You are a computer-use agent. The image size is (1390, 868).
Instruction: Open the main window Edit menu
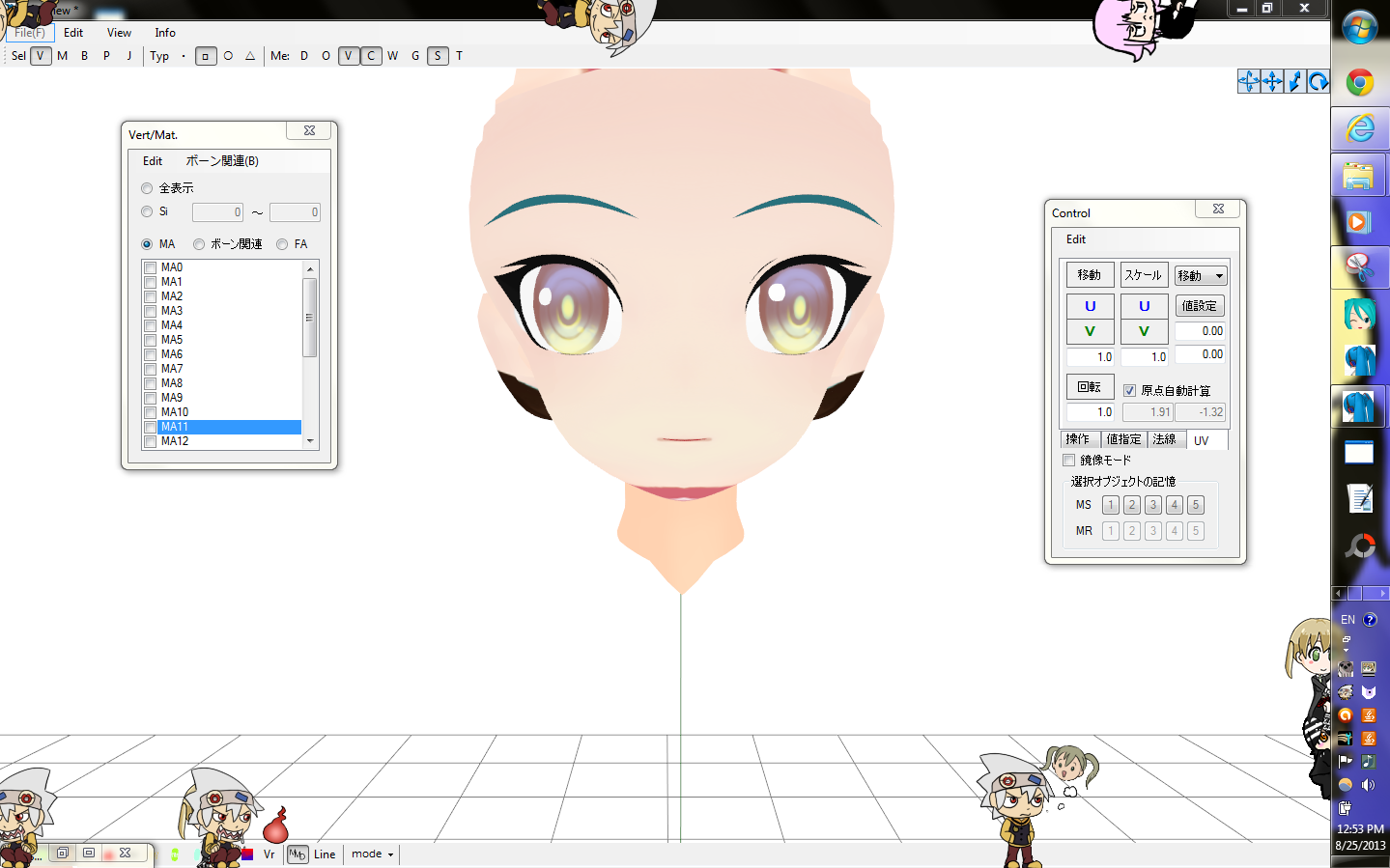pos(73,33)
